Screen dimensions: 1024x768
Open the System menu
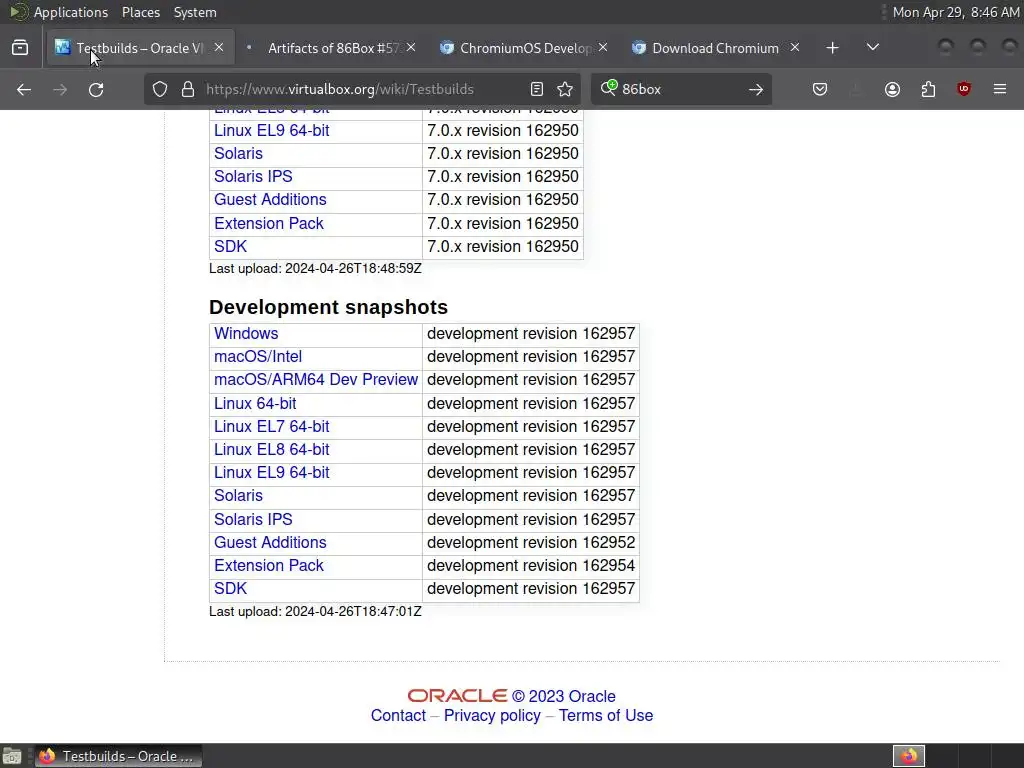(195, 12)
